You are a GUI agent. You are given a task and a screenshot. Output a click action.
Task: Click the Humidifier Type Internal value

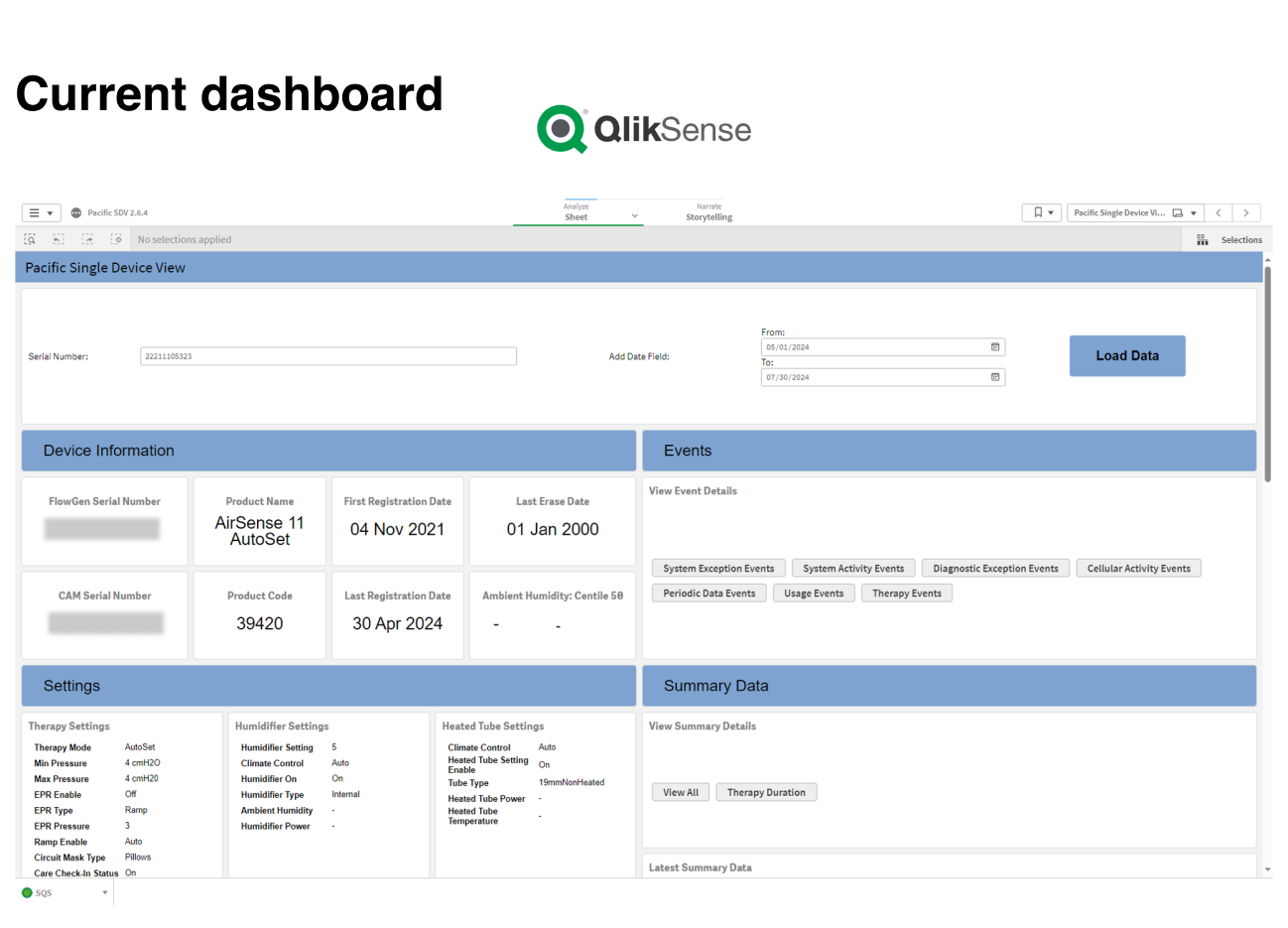345,794
